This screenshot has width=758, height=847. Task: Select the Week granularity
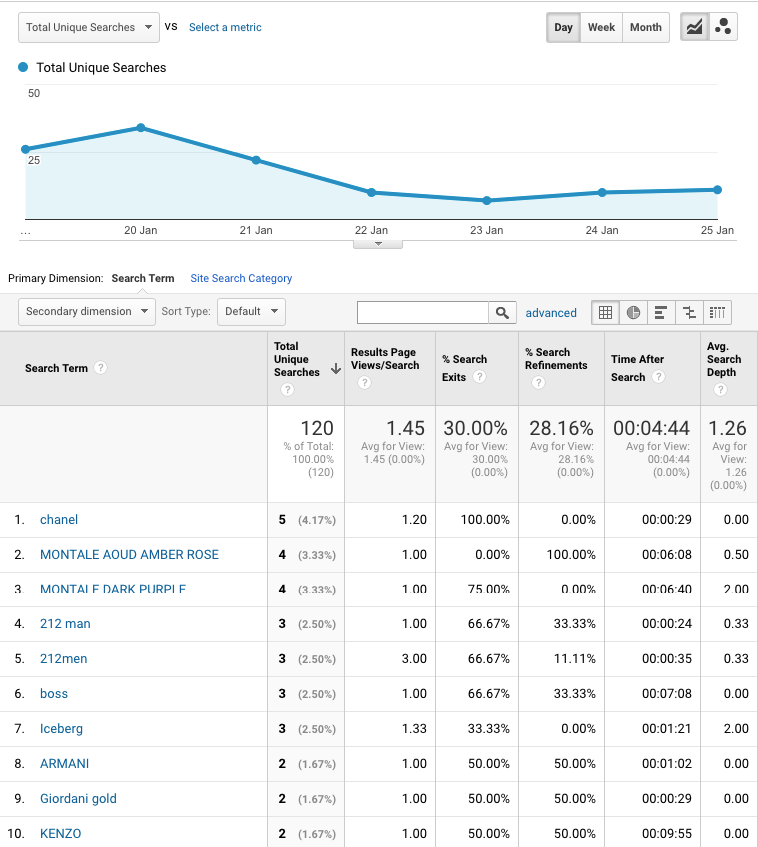pos(601,27)
